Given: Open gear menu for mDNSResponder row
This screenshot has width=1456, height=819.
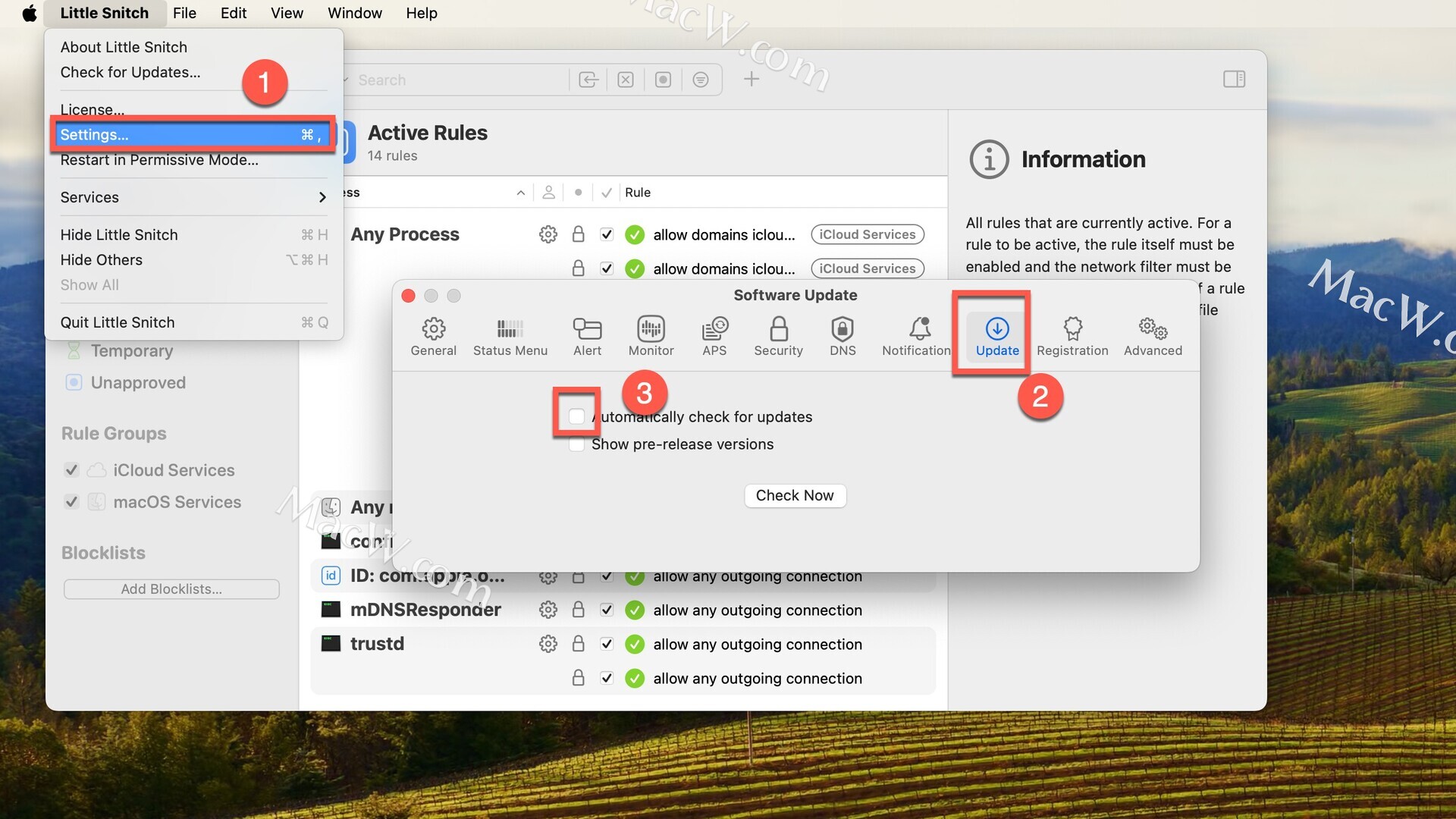Looking at the screenshot, I should (548, 610).
